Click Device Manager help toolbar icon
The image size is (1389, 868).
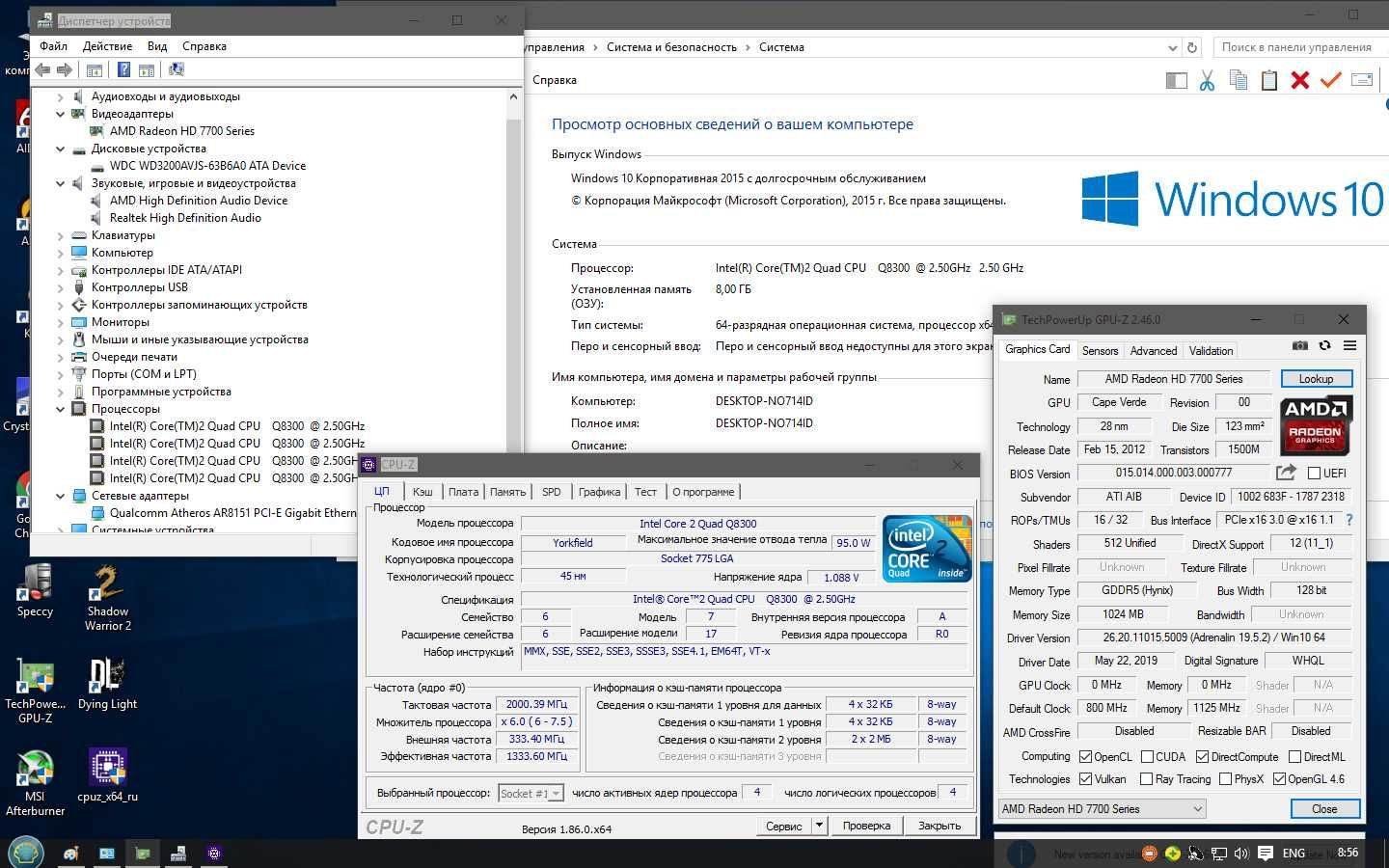(x=123, y=69)
